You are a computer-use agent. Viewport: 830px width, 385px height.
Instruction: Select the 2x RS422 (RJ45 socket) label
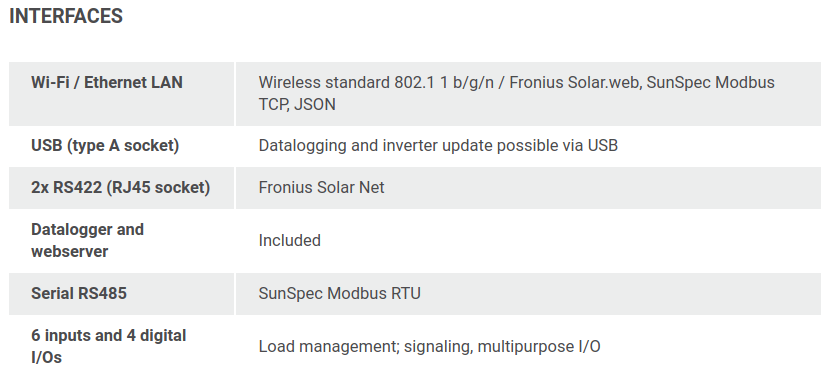point(121,187)
